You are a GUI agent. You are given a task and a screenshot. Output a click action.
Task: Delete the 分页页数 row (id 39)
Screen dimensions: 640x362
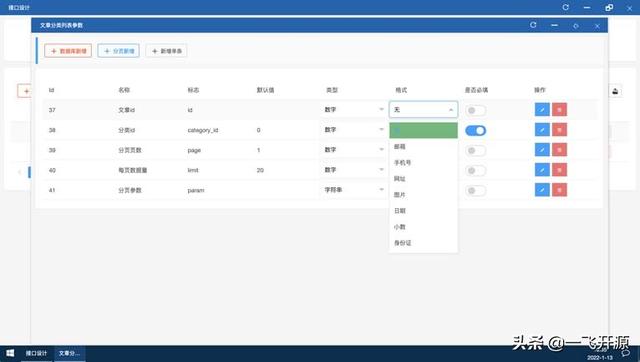point(559,150)
